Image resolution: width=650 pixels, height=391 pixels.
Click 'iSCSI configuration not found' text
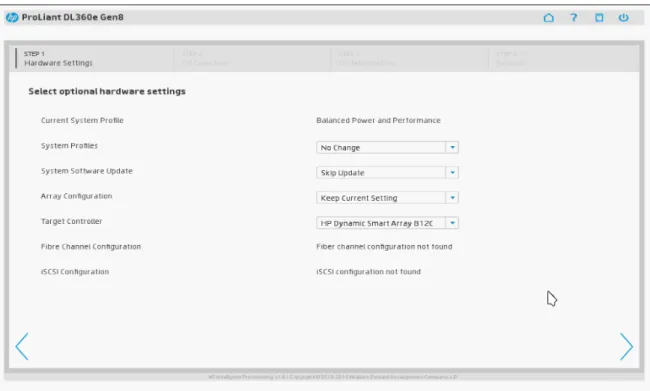[x=368, y=272]
